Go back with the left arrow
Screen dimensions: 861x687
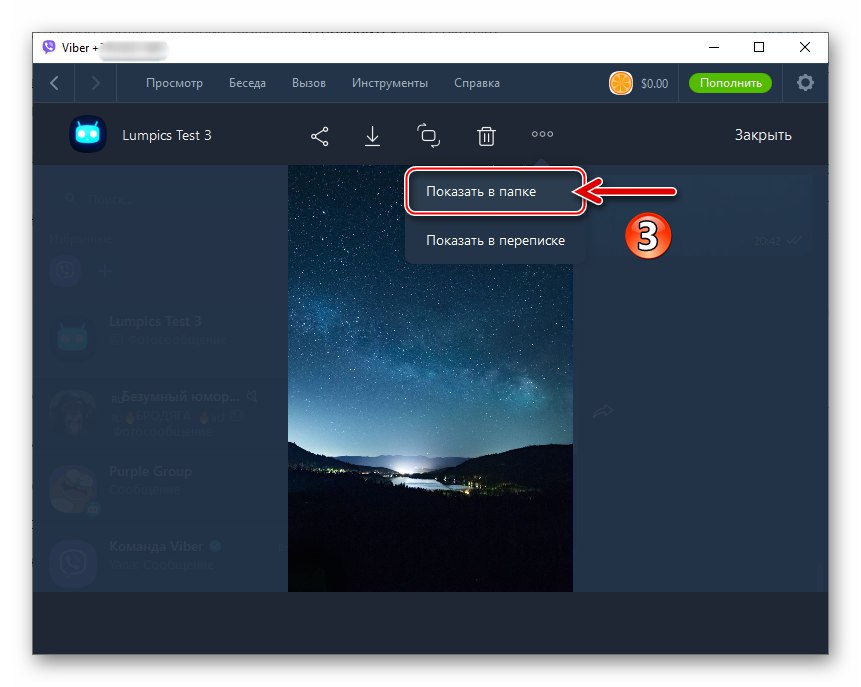54,83
